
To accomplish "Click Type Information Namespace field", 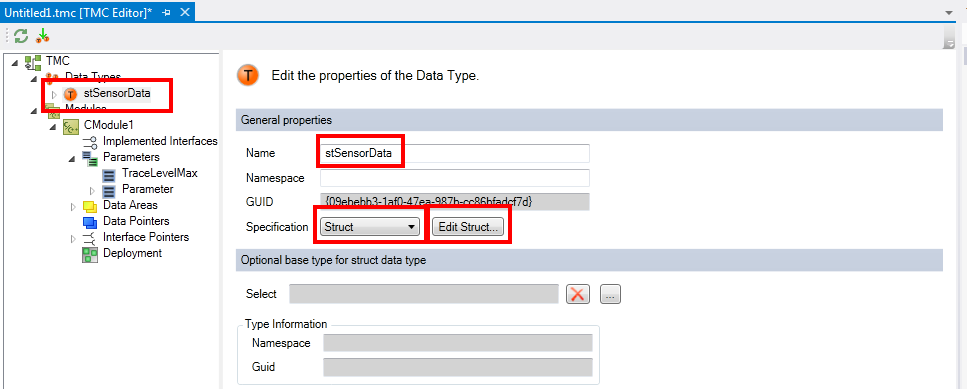I will [458, 343].
